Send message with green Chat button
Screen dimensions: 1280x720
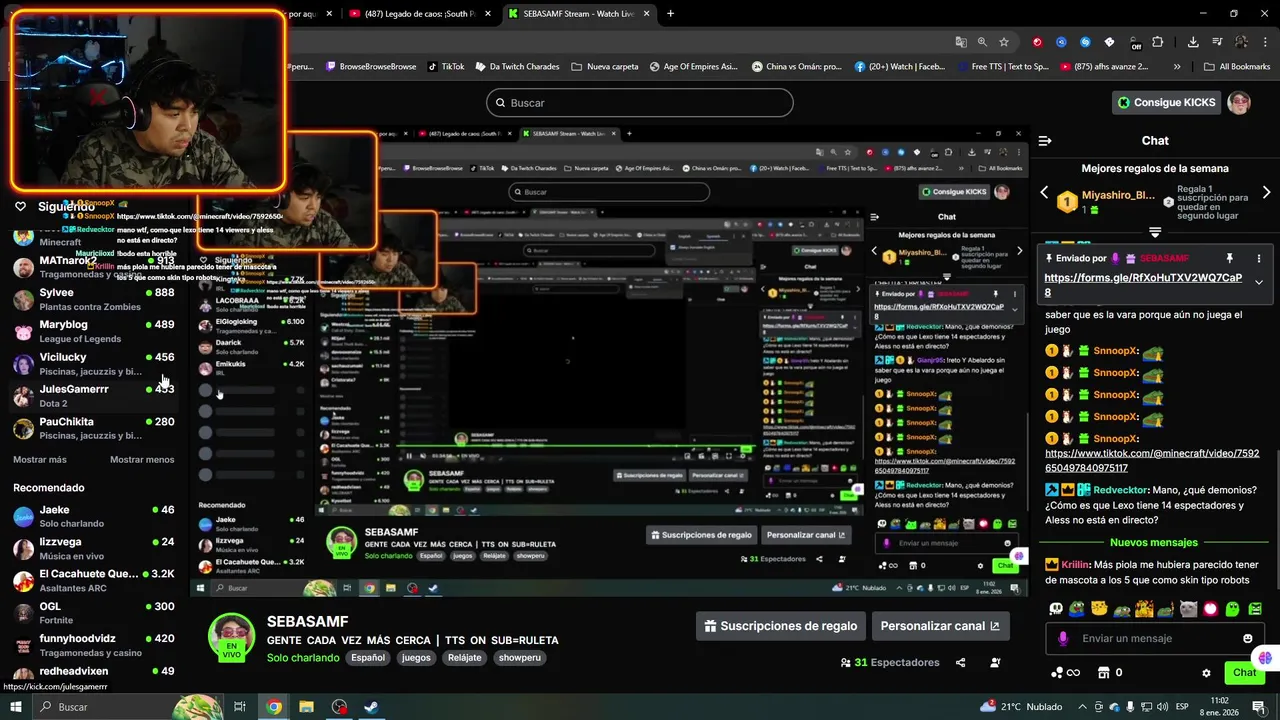click(1244, 673)
